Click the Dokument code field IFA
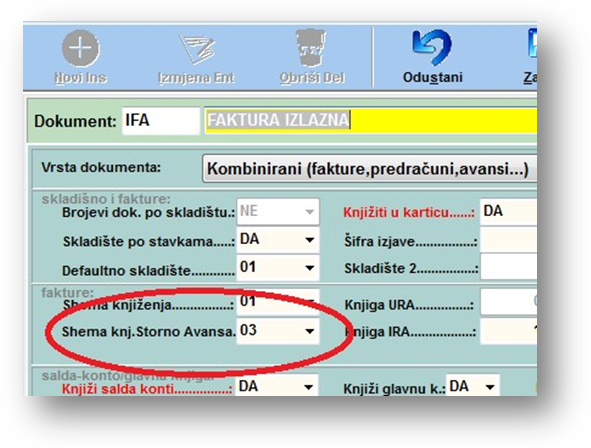 (x=161, y=121)
